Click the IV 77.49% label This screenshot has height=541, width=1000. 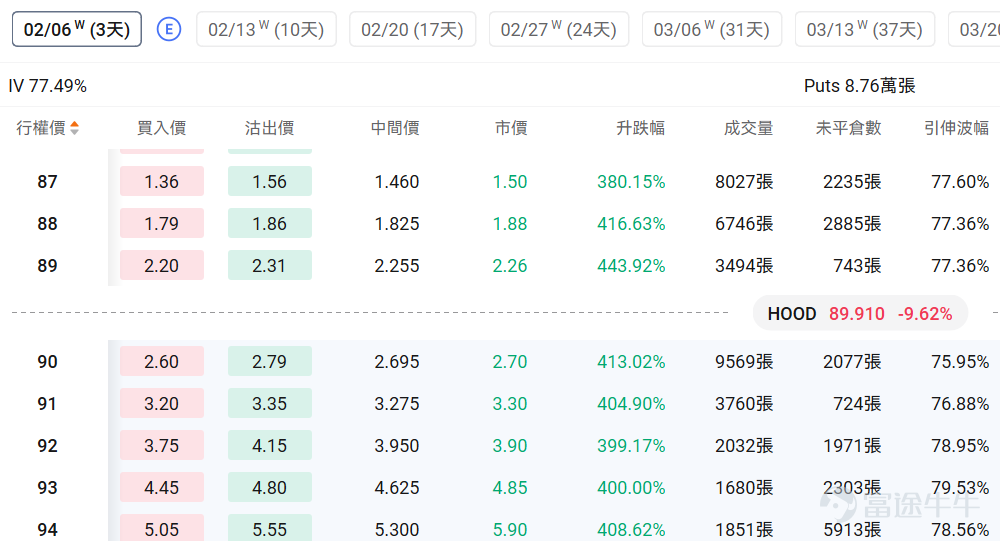pyautogui.click(x=48, y=85)
